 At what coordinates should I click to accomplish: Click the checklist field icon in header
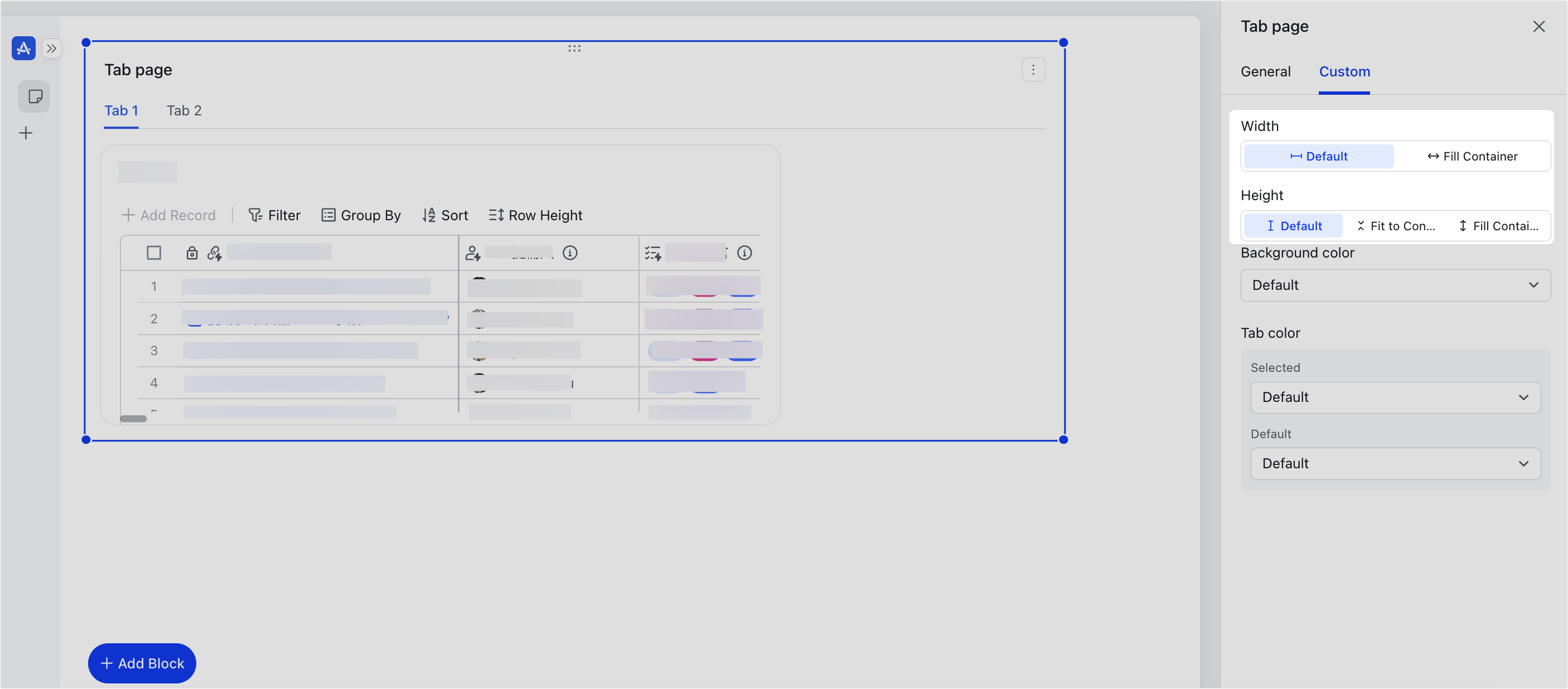coord(652,253)
